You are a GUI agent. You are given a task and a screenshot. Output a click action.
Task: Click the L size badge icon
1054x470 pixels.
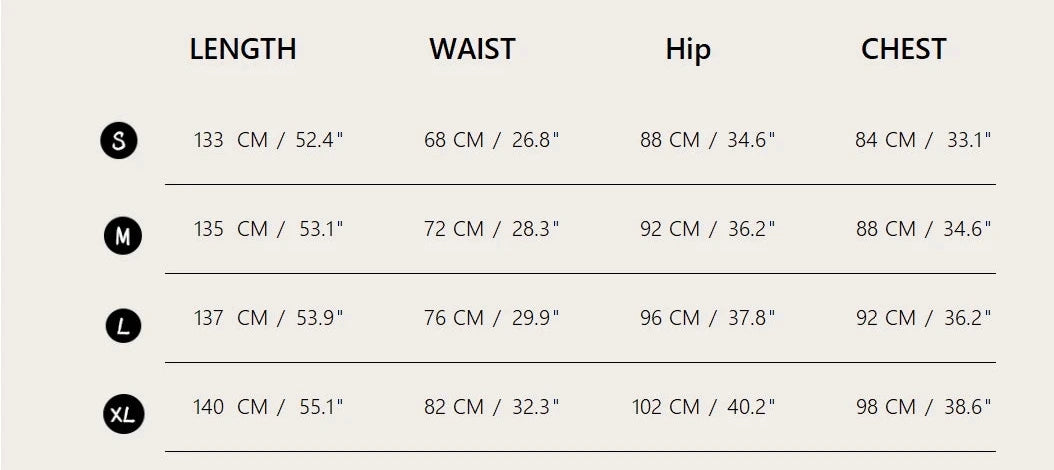[x=123, y=325]
